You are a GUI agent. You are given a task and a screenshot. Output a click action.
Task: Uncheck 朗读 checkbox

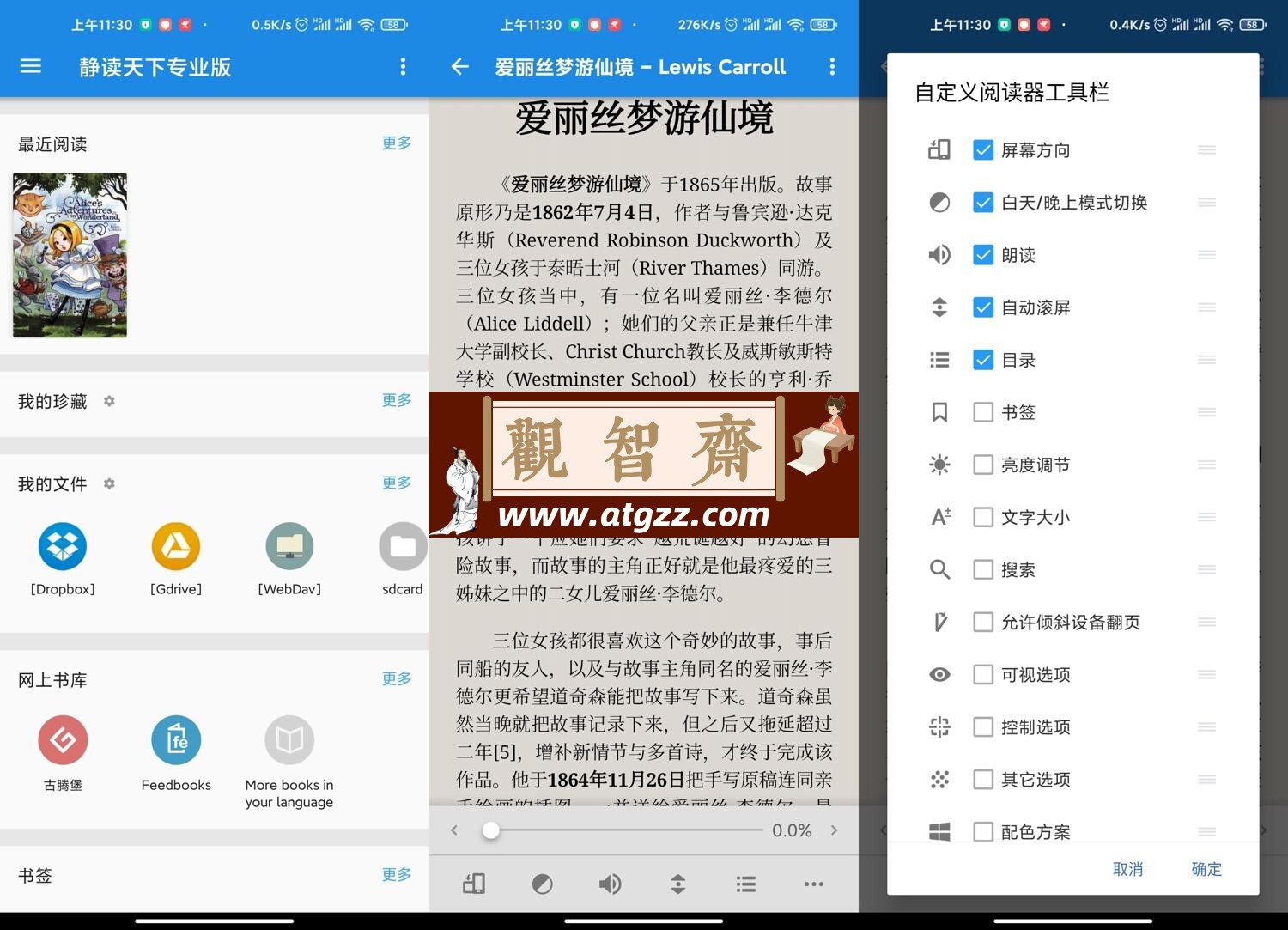[983, 255]
